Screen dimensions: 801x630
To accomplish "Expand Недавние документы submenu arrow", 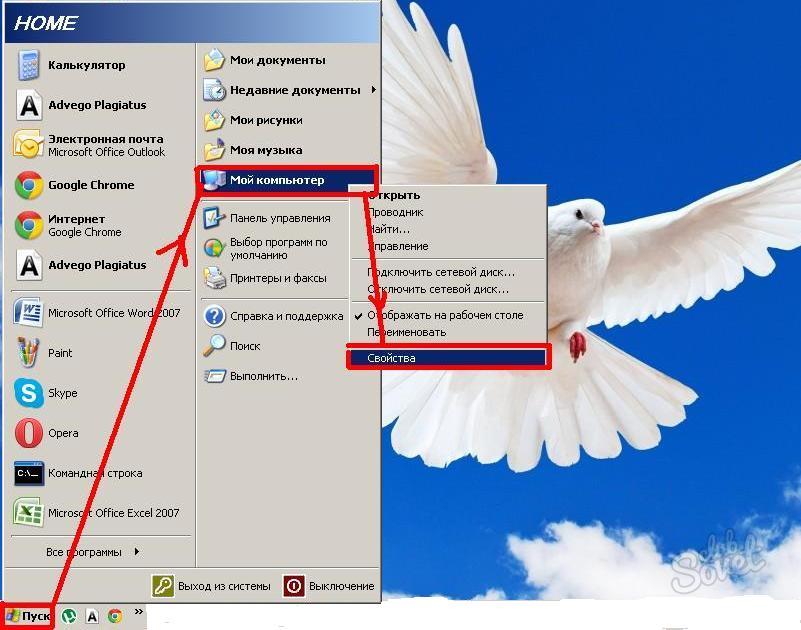I will pyautogui.click(x=374, y=90).
